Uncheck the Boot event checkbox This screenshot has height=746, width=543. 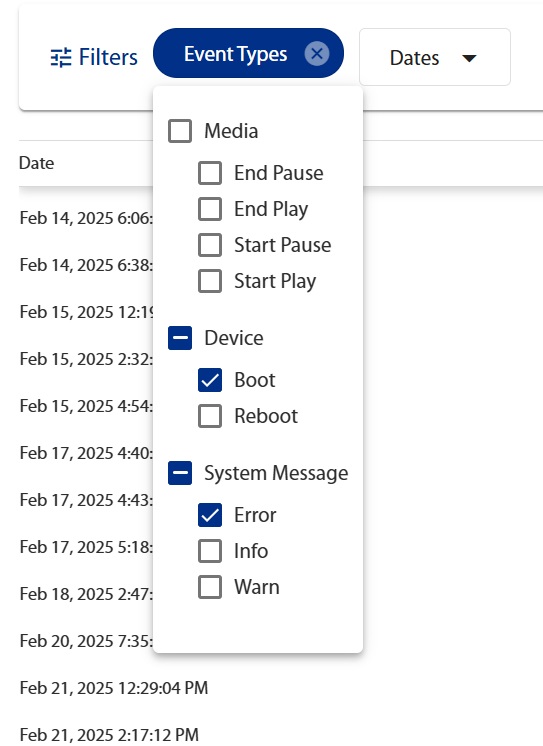point(210,380)
